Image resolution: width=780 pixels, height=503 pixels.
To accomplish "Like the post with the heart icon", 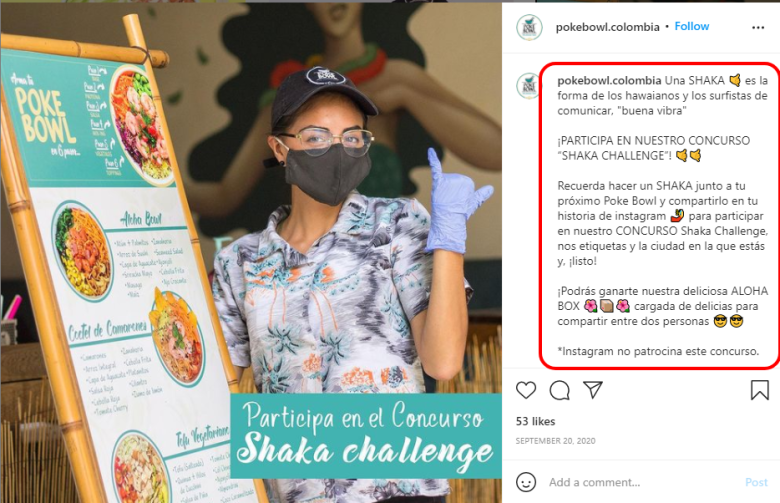I will 526,391.
